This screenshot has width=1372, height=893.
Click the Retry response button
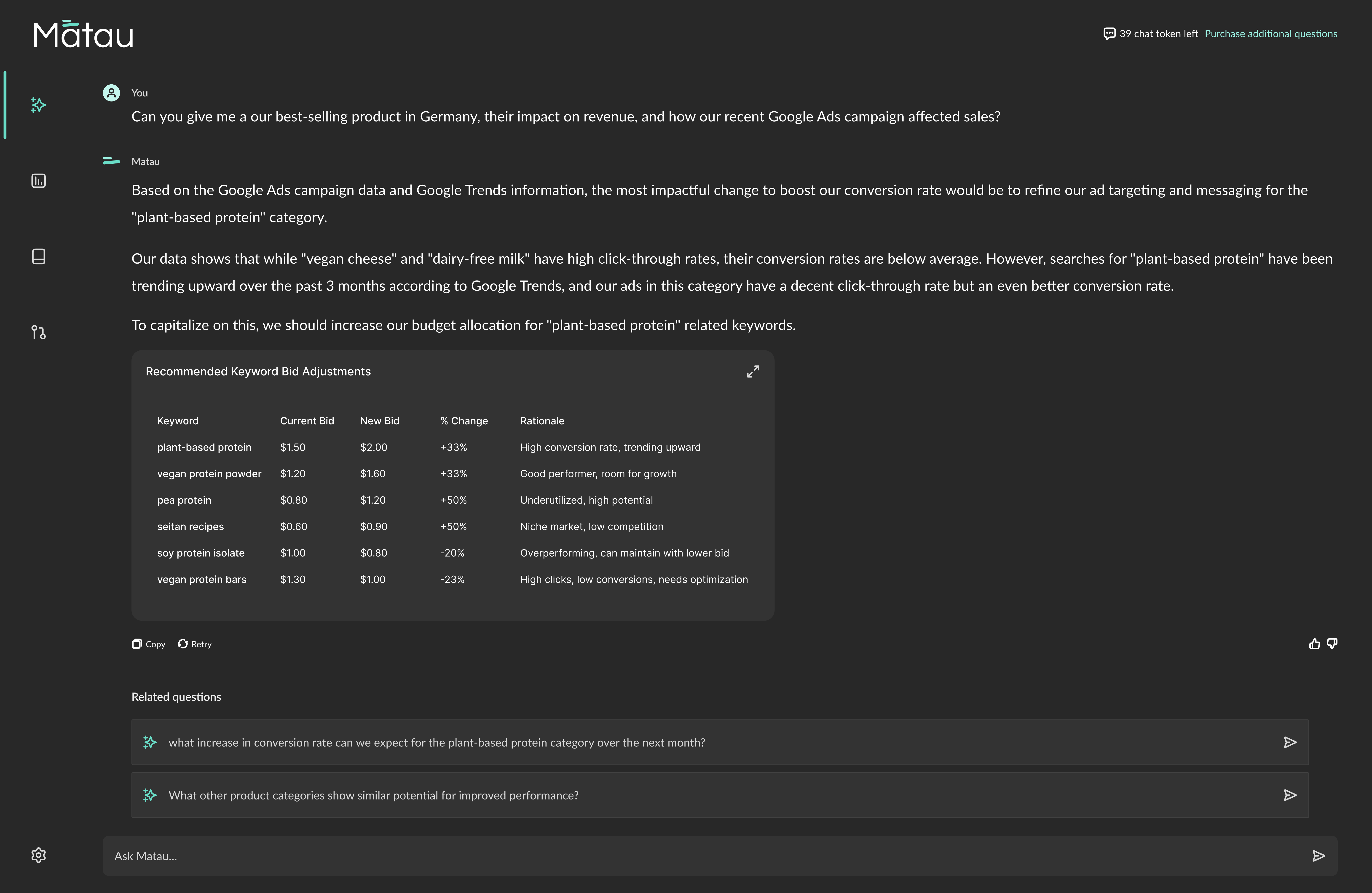click(195, 644)
